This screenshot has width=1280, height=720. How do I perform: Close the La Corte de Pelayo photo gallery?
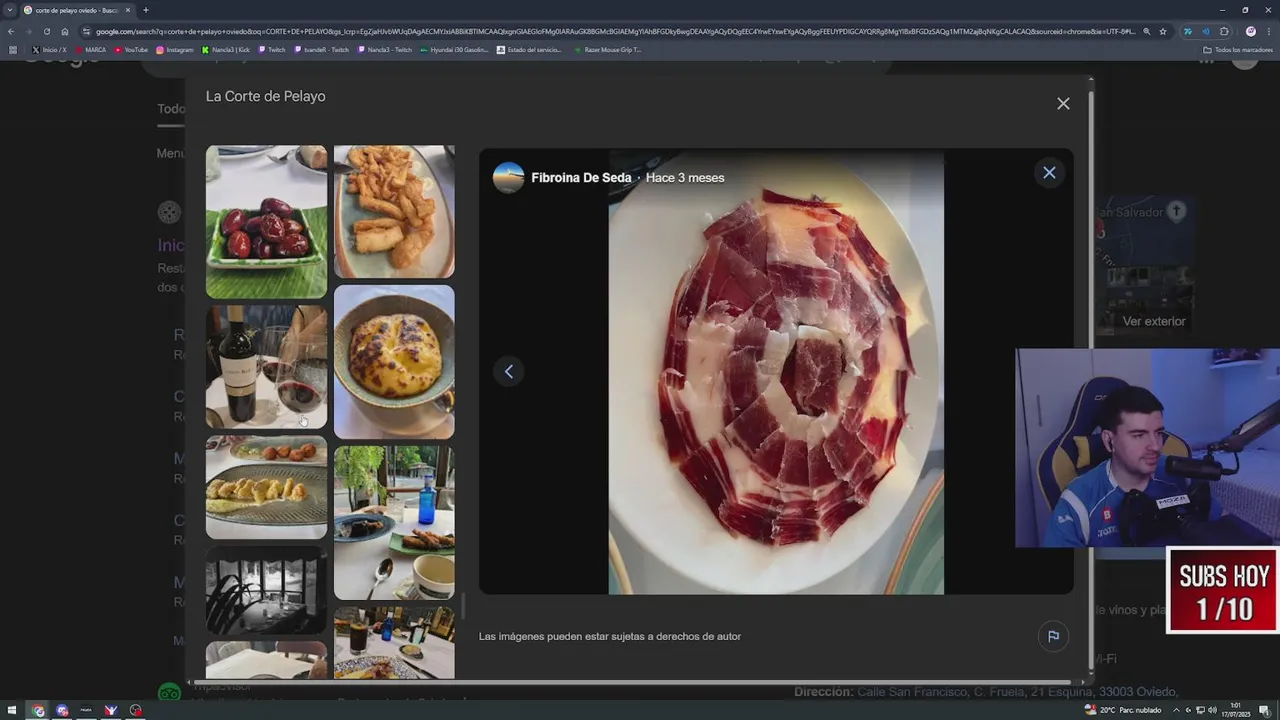click(1063, 104)
